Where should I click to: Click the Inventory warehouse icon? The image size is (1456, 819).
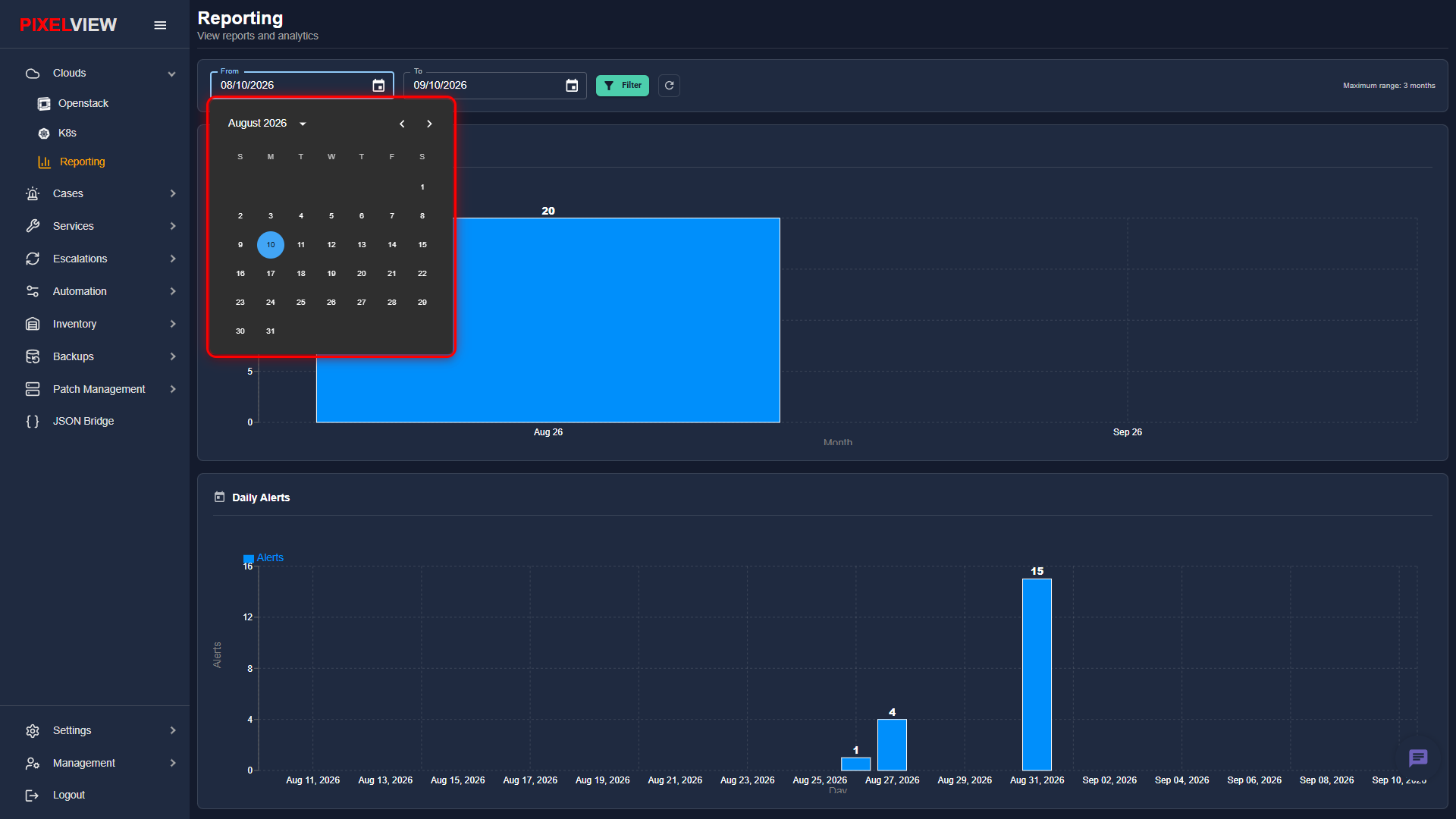tap(33, 324)
